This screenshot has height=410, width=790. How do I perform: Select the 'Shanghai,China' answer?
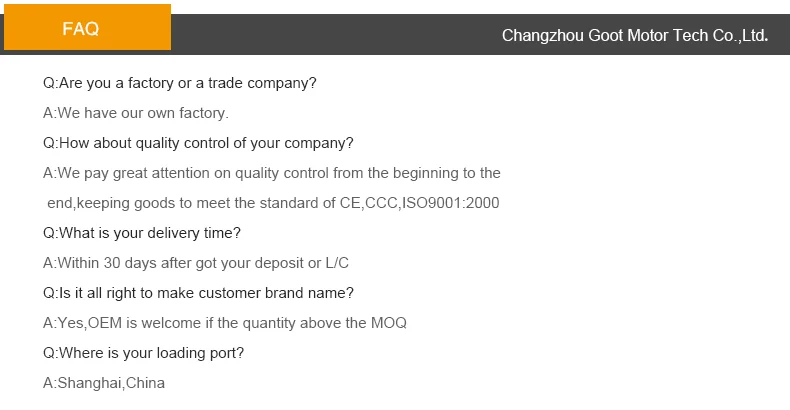[104, 383]
